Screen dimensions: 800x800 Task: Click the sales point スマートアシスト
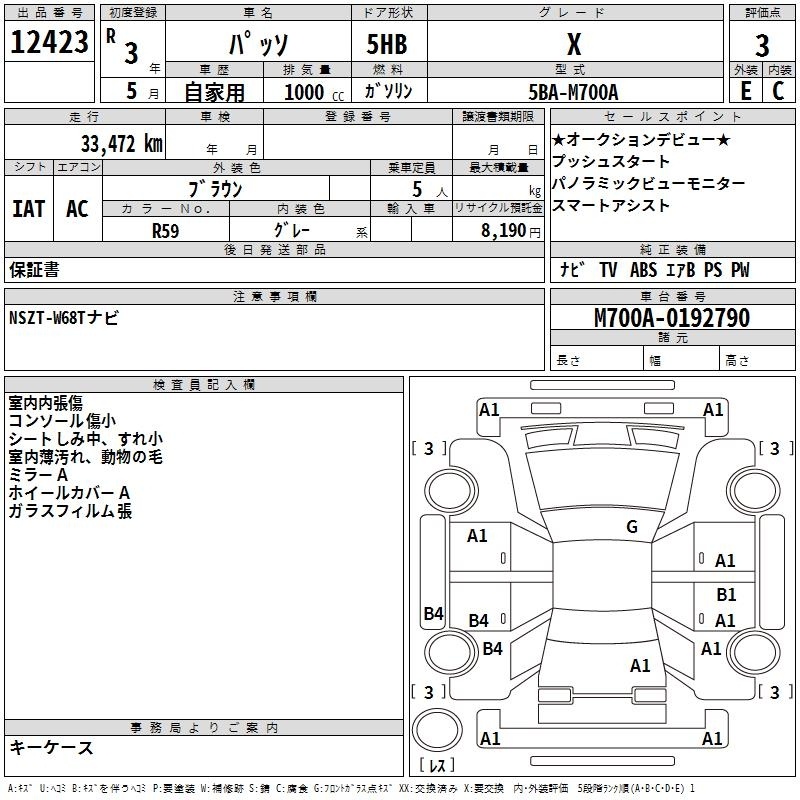611,206
